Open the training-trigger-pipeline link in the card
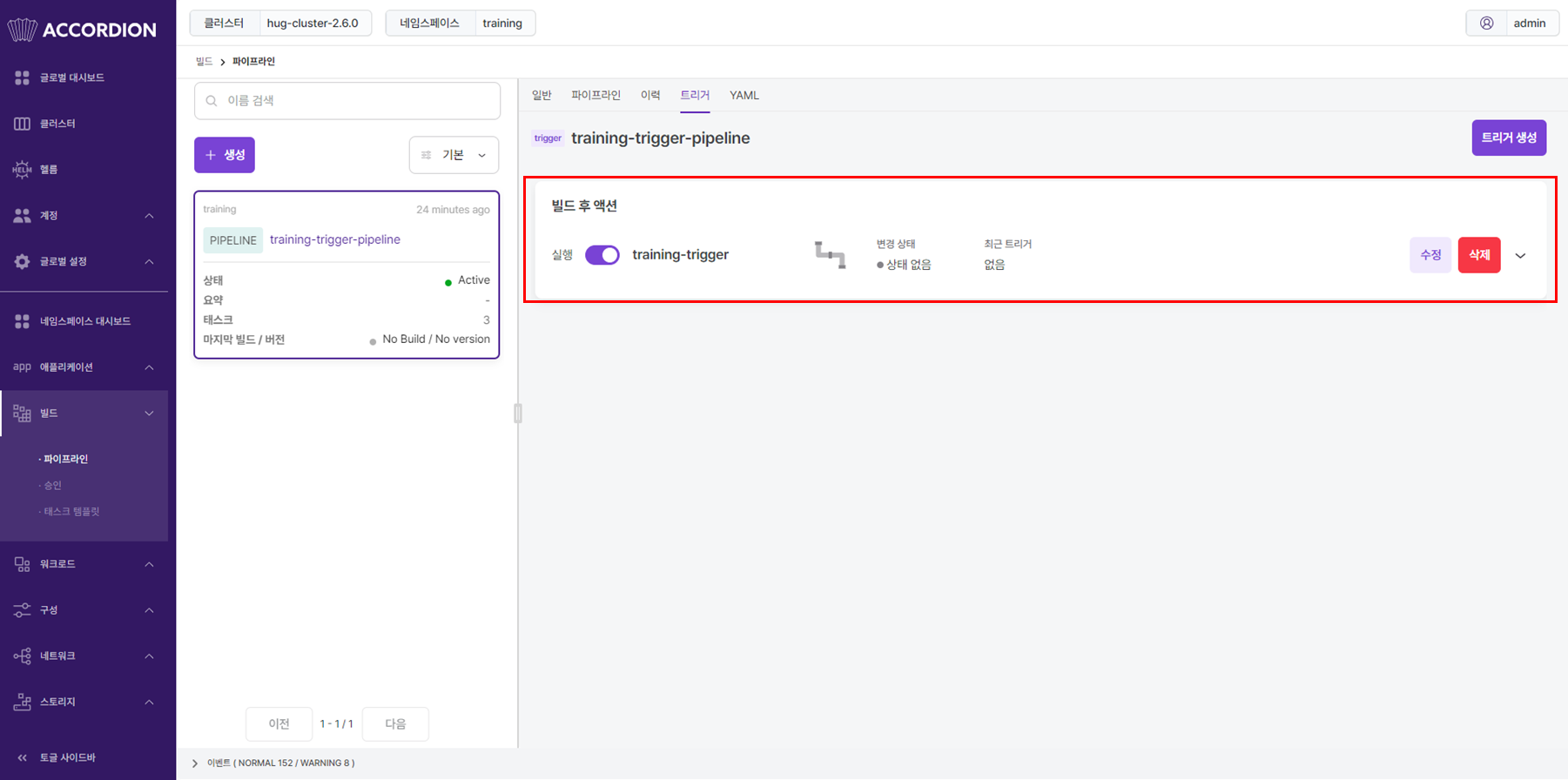Viewport: 1568px width, 780px height. (335, 239)
